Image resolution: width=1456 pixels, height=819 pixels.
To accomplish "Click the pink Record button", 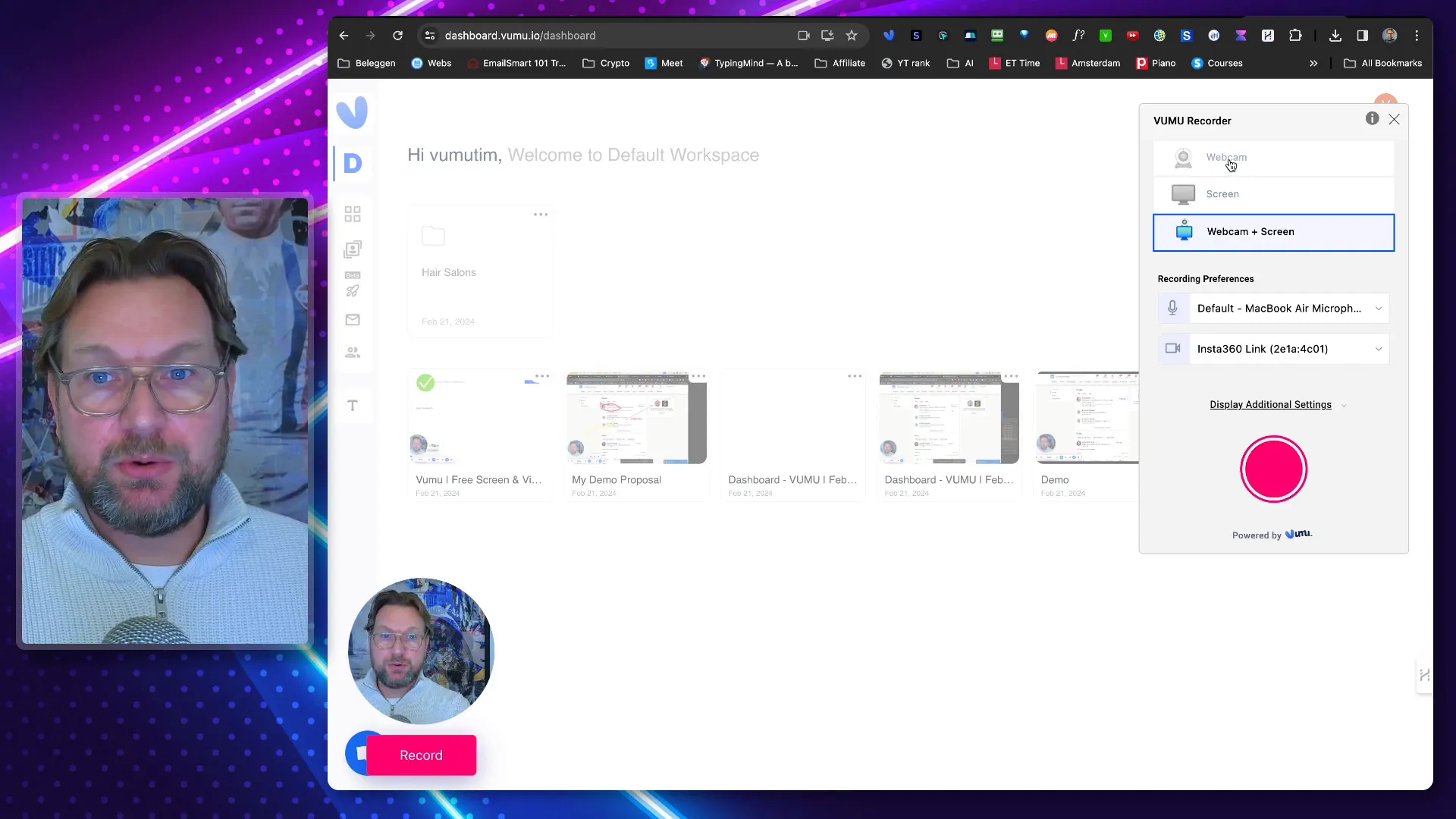I will (x=421, y=755).
